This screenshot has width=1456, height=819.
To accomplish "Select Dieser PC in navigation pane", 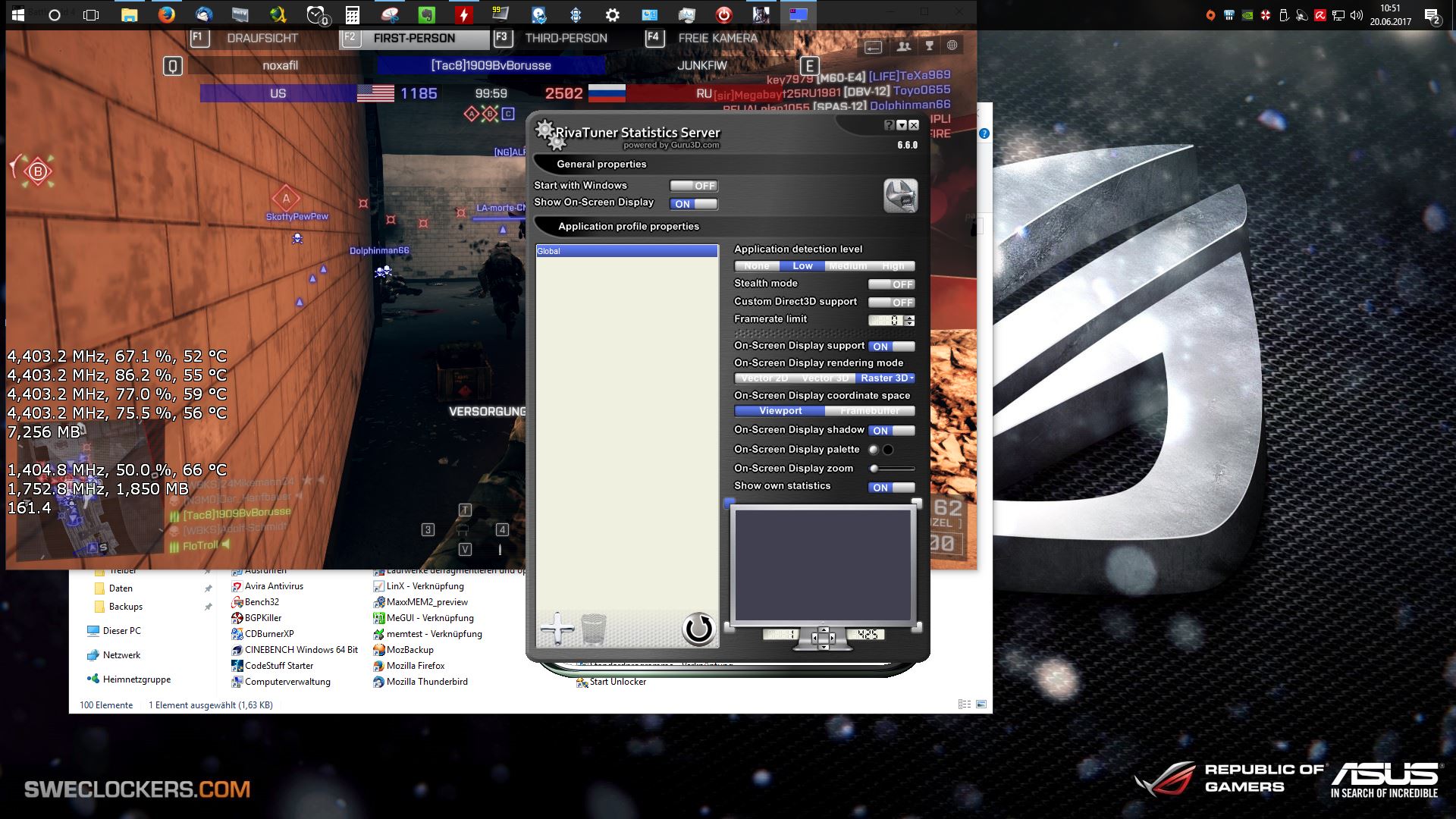I will pyautogui.click(x=121, y=631).
